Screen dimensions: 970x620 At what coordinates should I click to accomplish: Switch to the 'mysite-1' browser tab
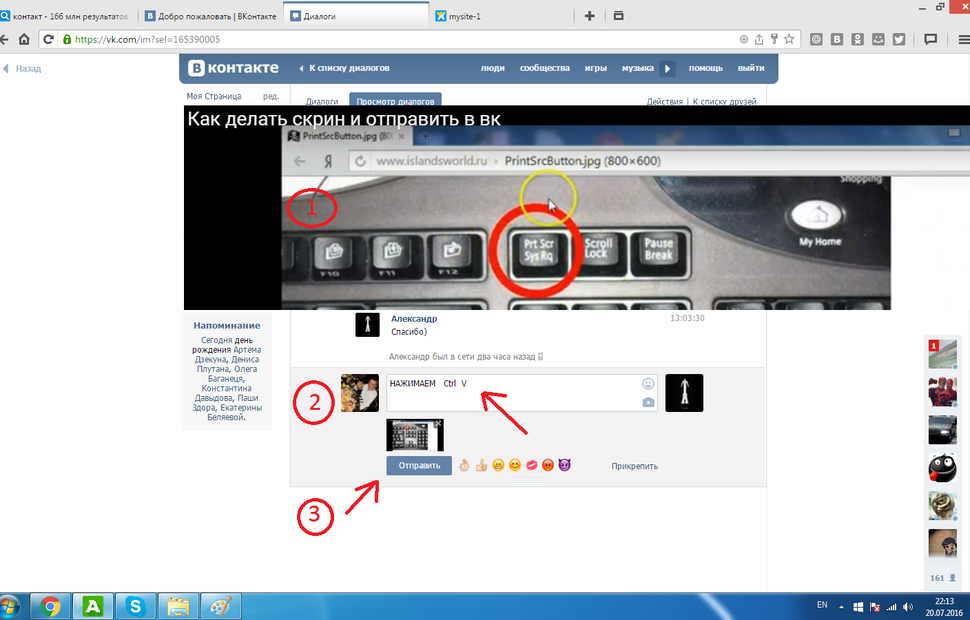click(x=500, y=16)
